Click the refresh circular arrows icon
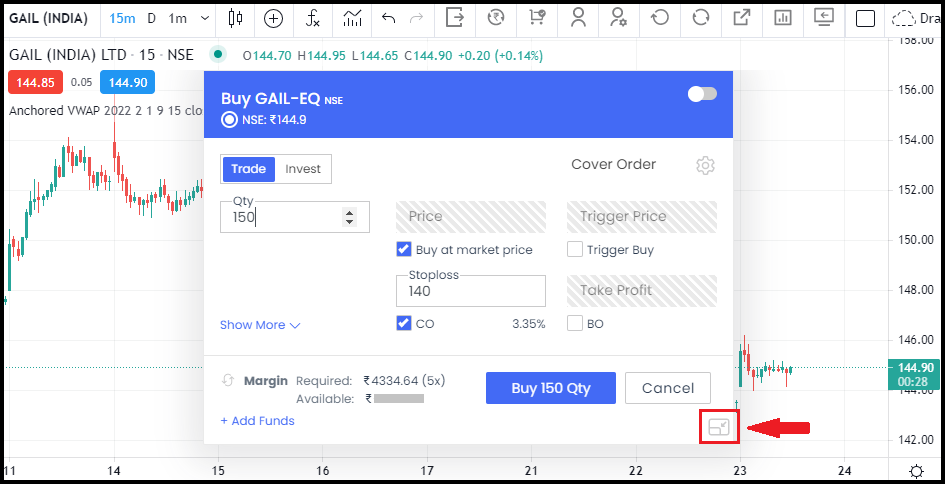This screenshot has width=945, height=484. 700,17
